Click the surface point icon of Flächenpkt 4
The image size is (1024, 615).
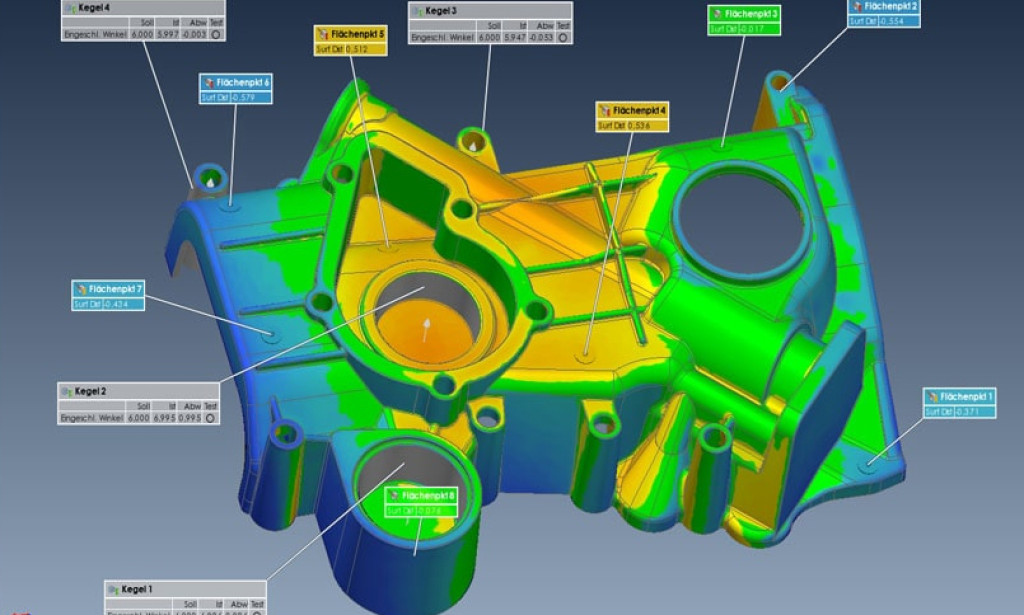coord(605,110)
